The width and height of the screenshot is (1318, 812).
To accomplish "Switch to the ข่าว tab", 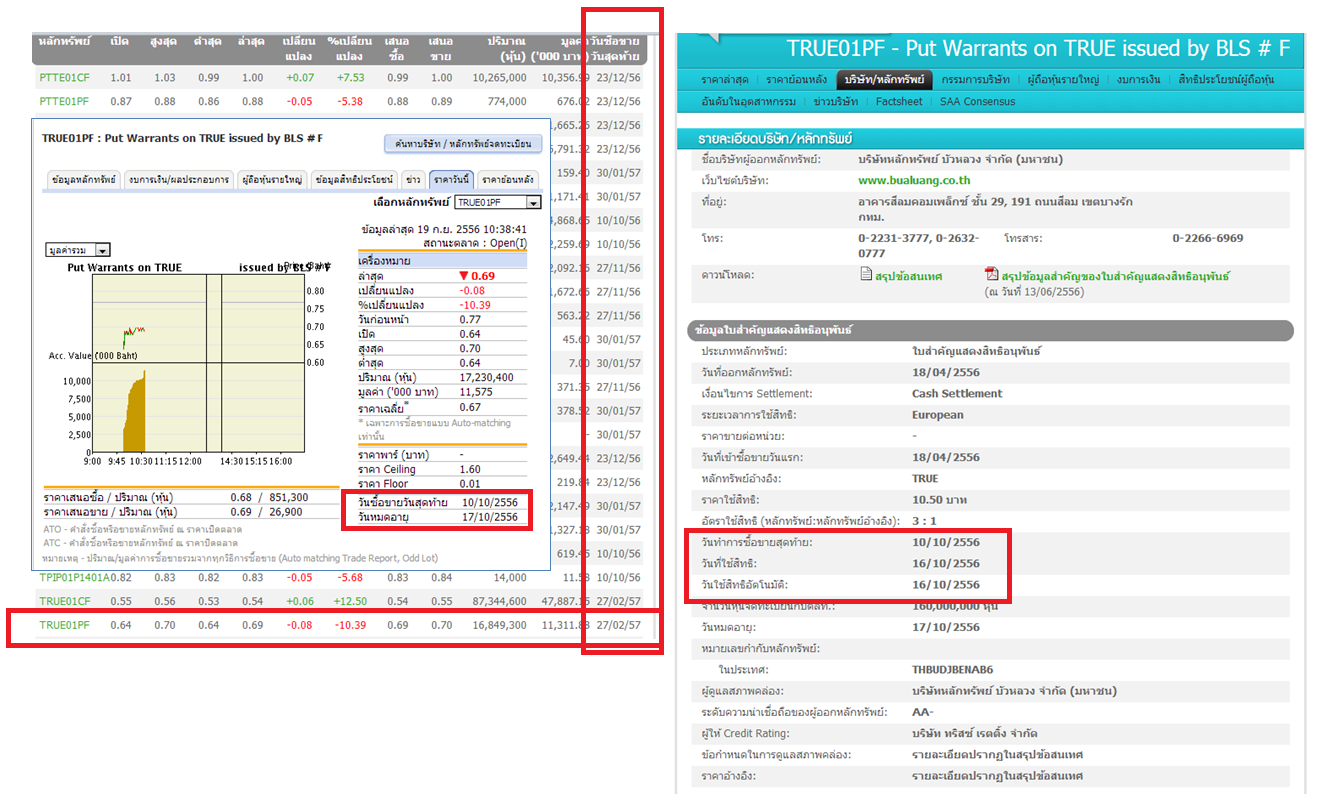I will coord(413,180).
